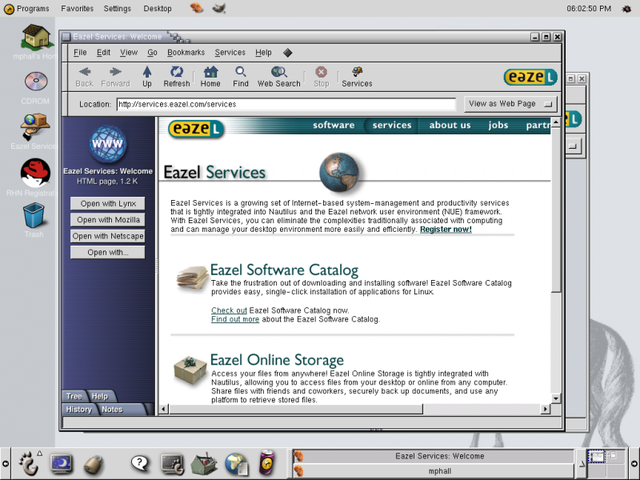This screenshot has height=480, width=640.
Task: Switch to the Tree sidebar tab
Action: click(x=74, y=396)
